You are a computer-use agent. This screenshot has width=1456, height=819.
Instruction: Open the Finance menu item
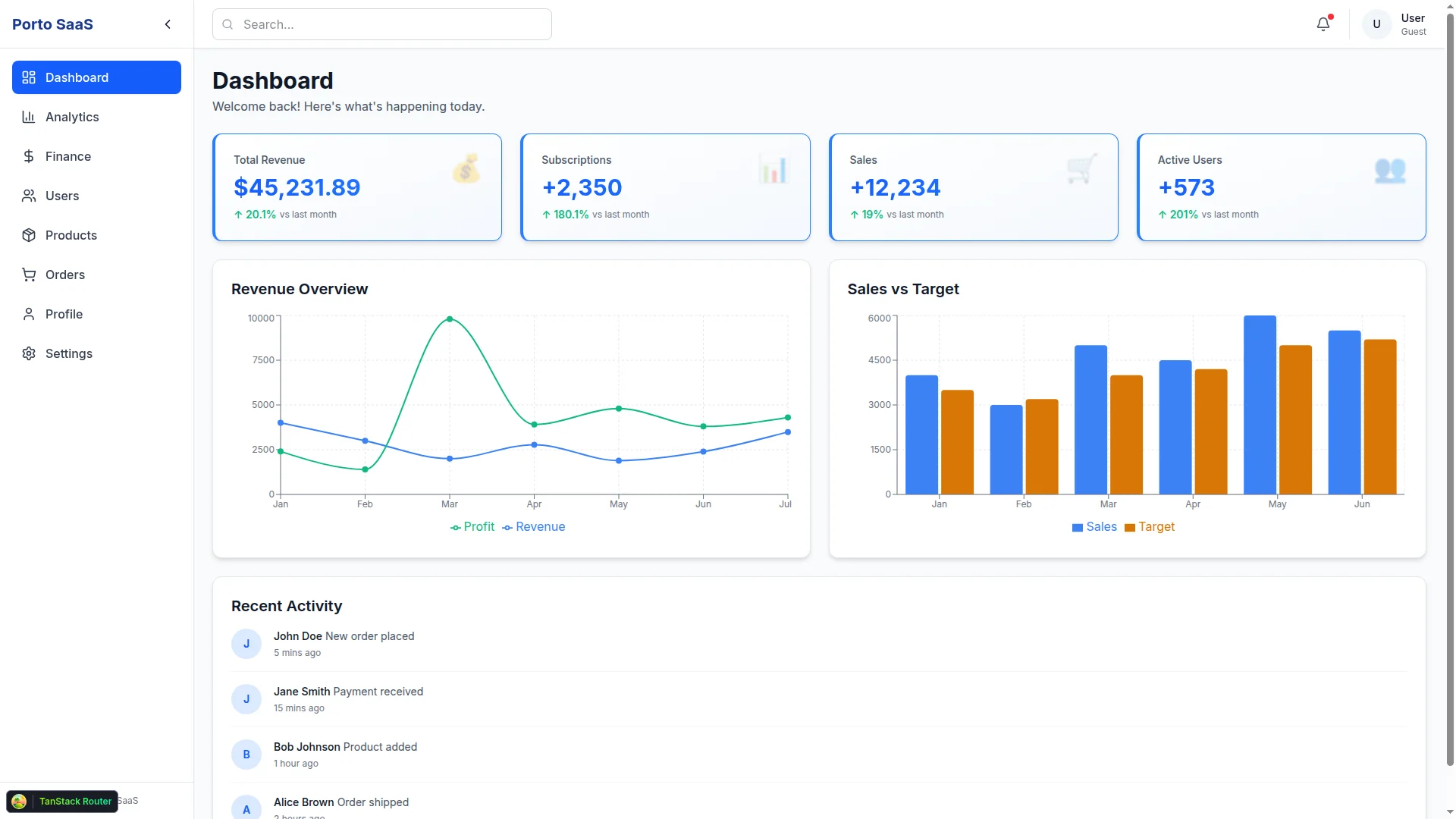[96, 156]
